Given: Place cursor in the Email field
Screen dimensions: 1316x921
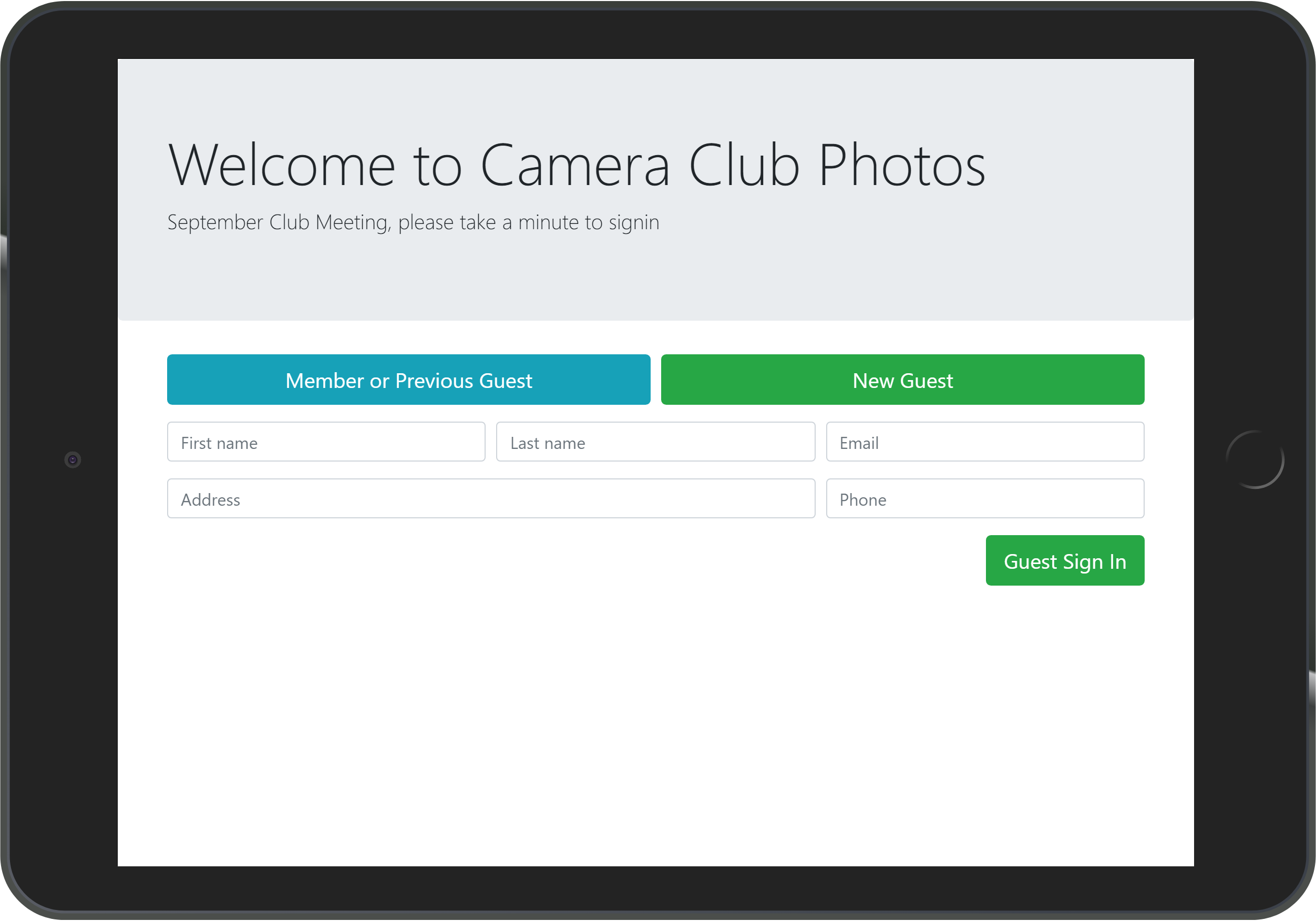Looking at the screenshot, I should pyautogui.click(x=984, y=442).
